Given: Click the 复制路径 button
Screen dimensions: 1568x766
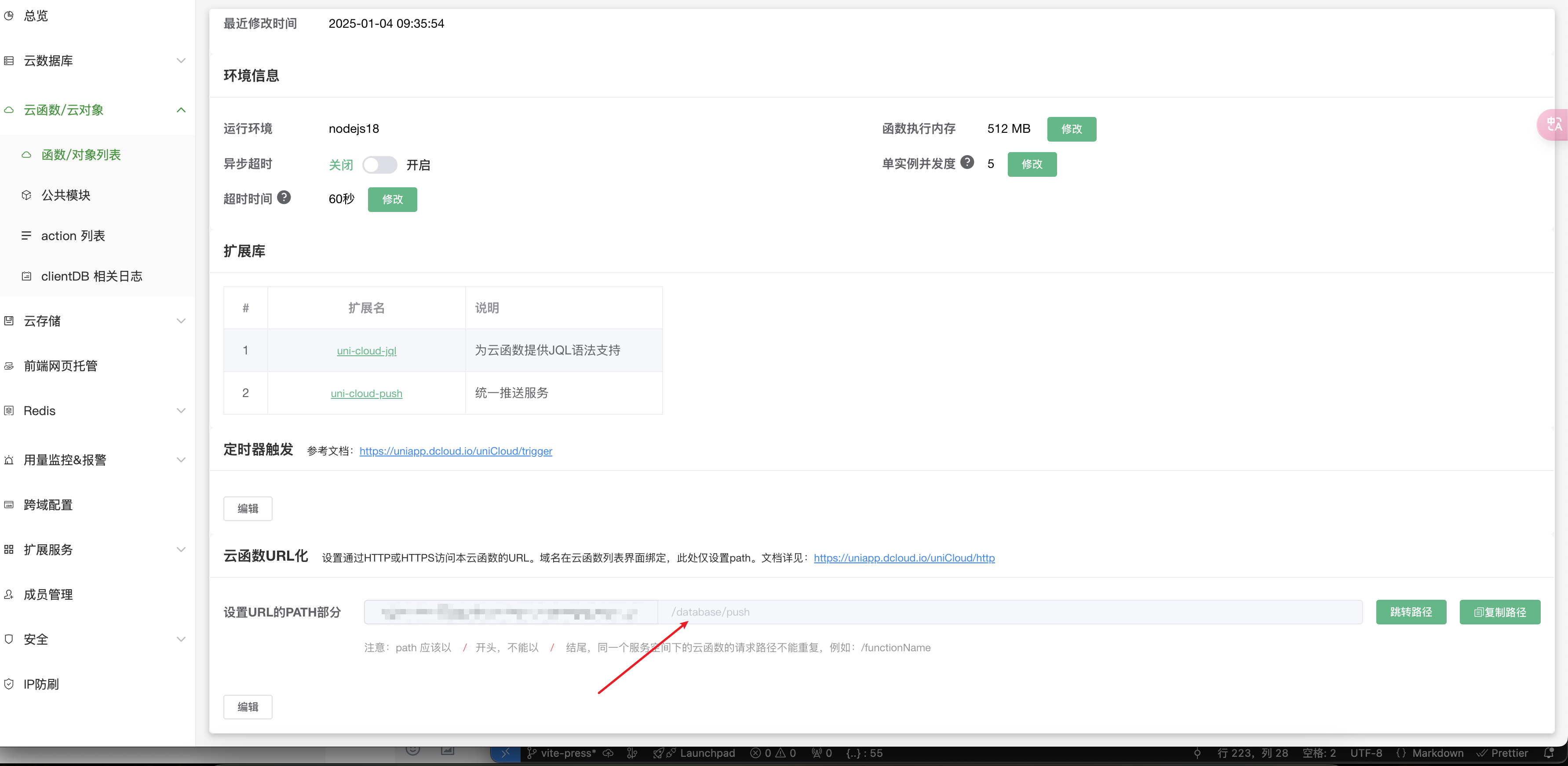Looking at the screenshot, I should point(1500,612).
